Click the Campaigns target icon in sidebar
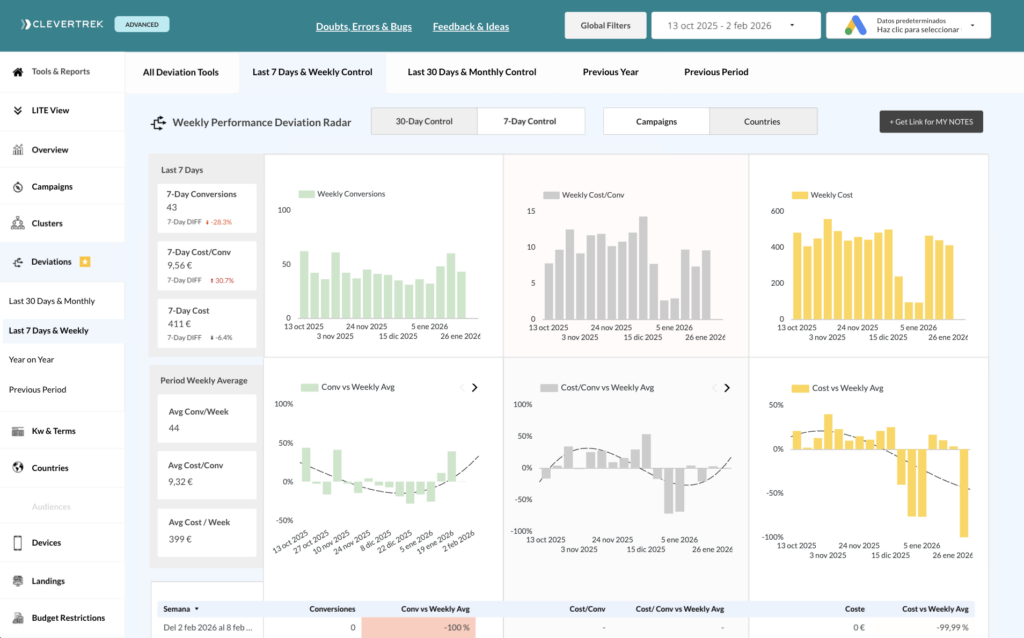1024x638 pixels. pyautogui.click(x=18, y=187)
